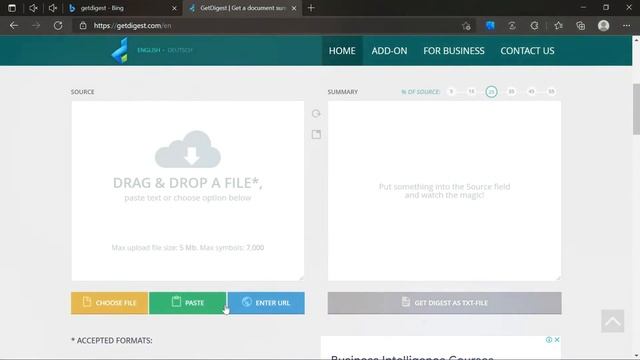Image resolution: width=640 pixels, height=360 pixels.
Task: Click the first muted speaker icon in tab strip
Action: (33, 8)
